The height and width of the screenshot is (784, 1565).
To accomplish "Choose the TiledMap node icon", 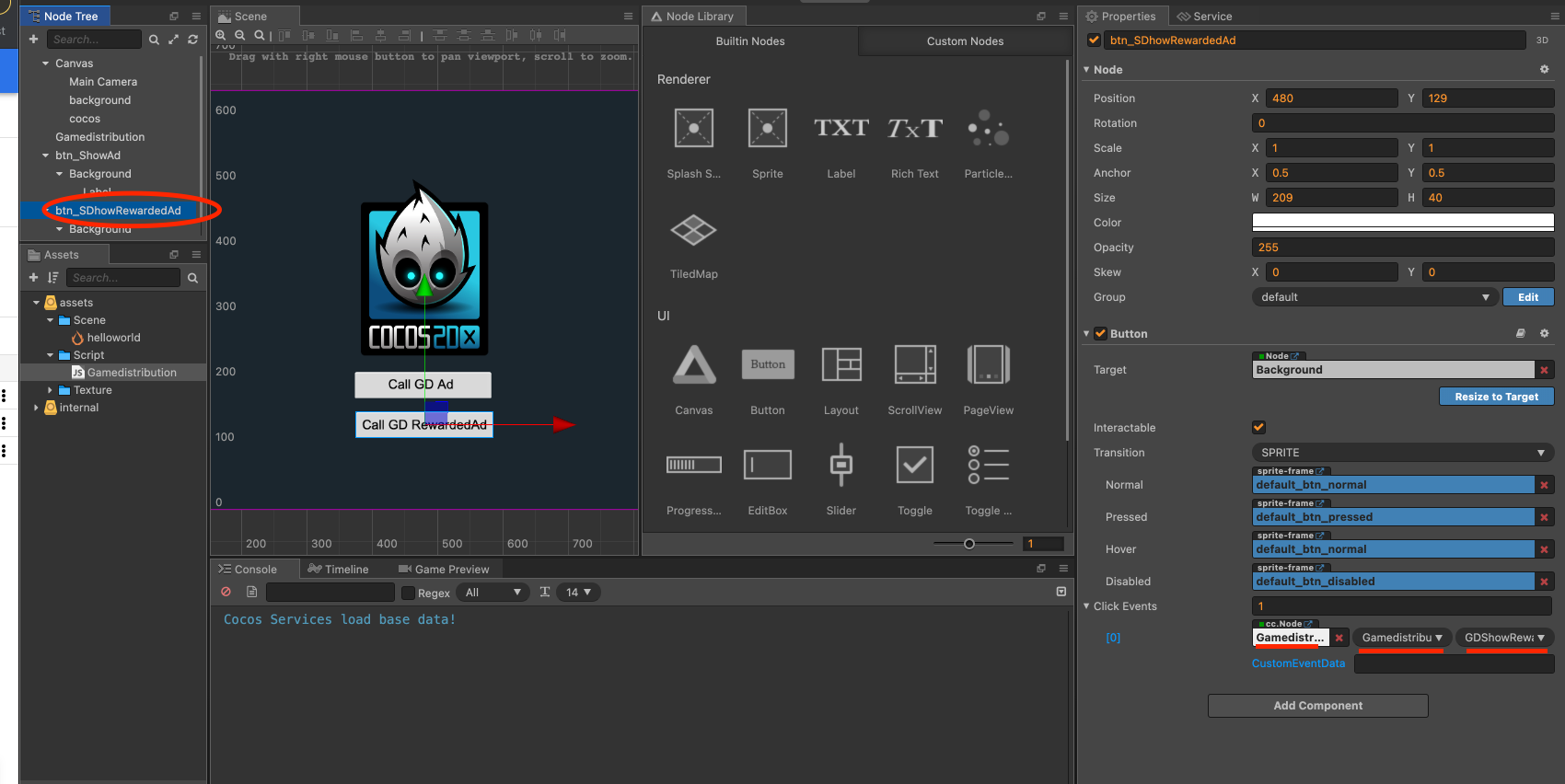I will (693, 230).
